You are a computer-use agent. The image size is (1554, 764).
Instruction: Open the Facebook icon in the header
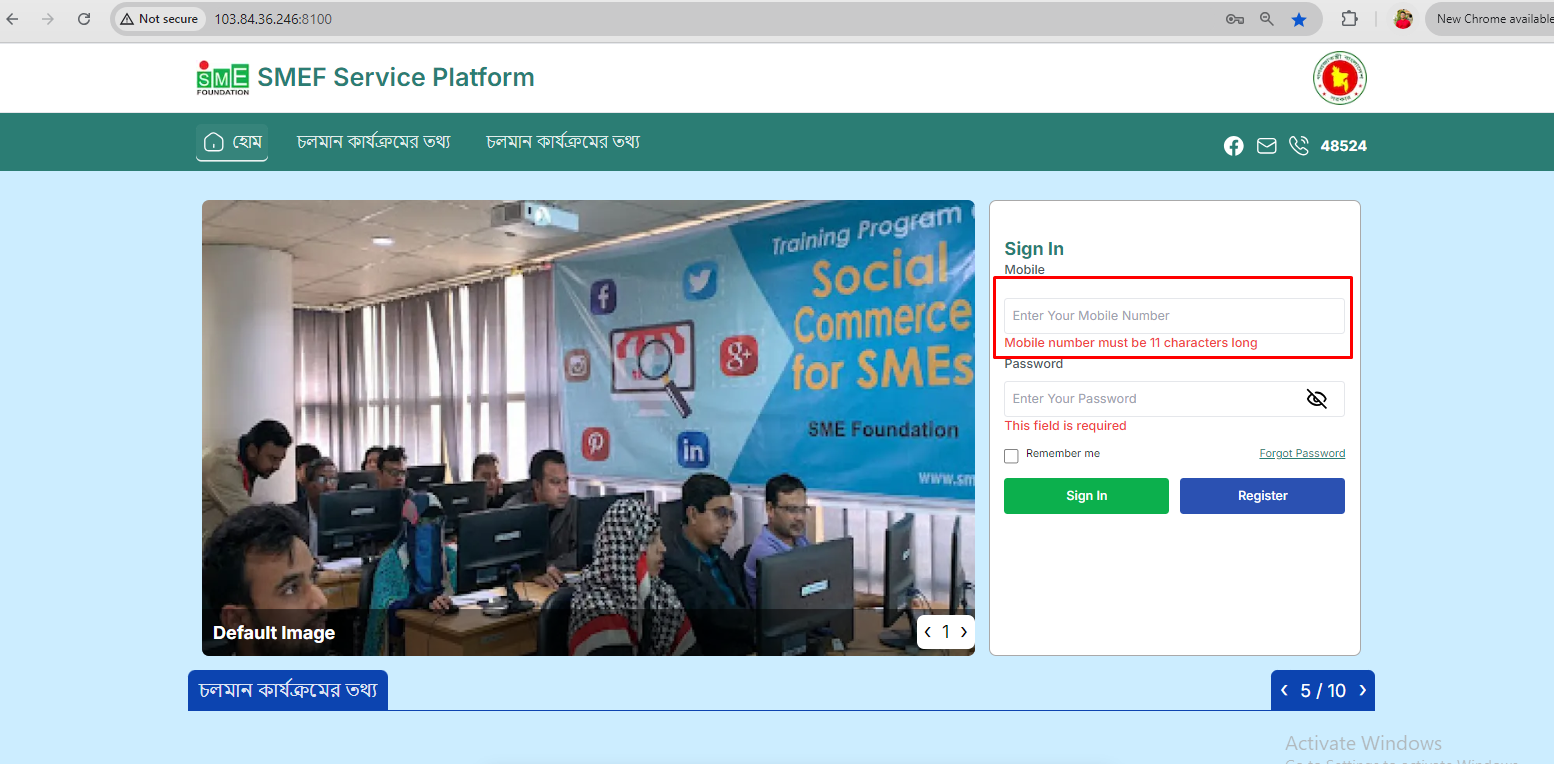pyautogui.click(x=1234, y=146)
